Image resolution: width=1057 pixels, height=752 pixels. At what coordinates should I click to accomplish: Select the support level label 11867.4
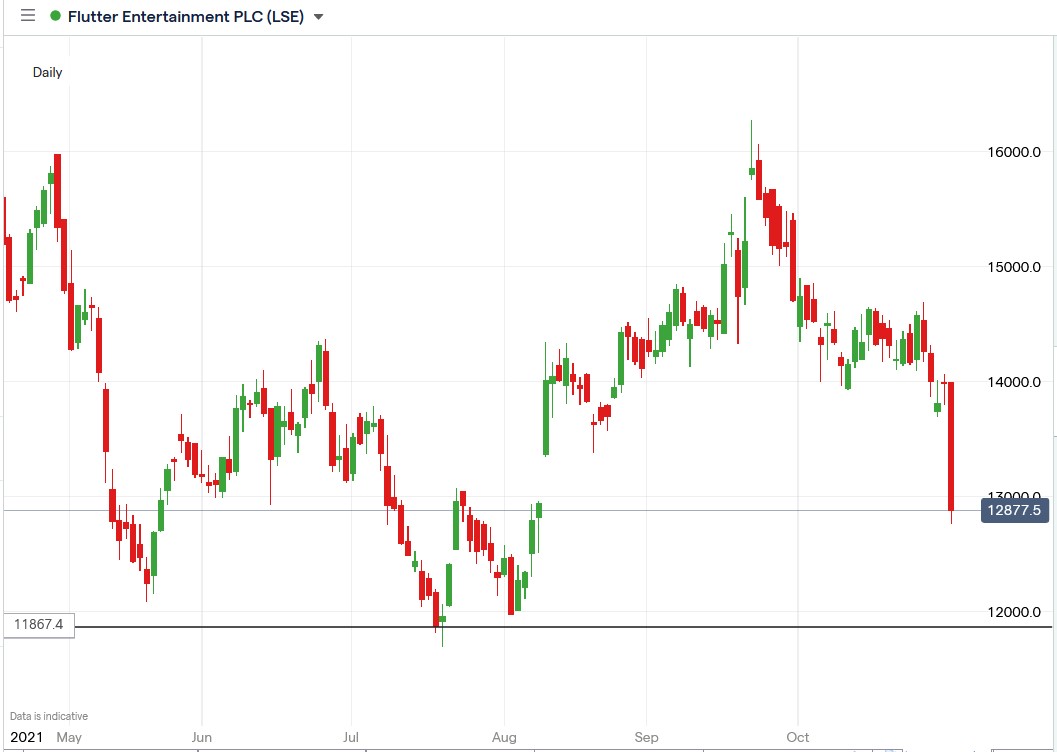37,624
